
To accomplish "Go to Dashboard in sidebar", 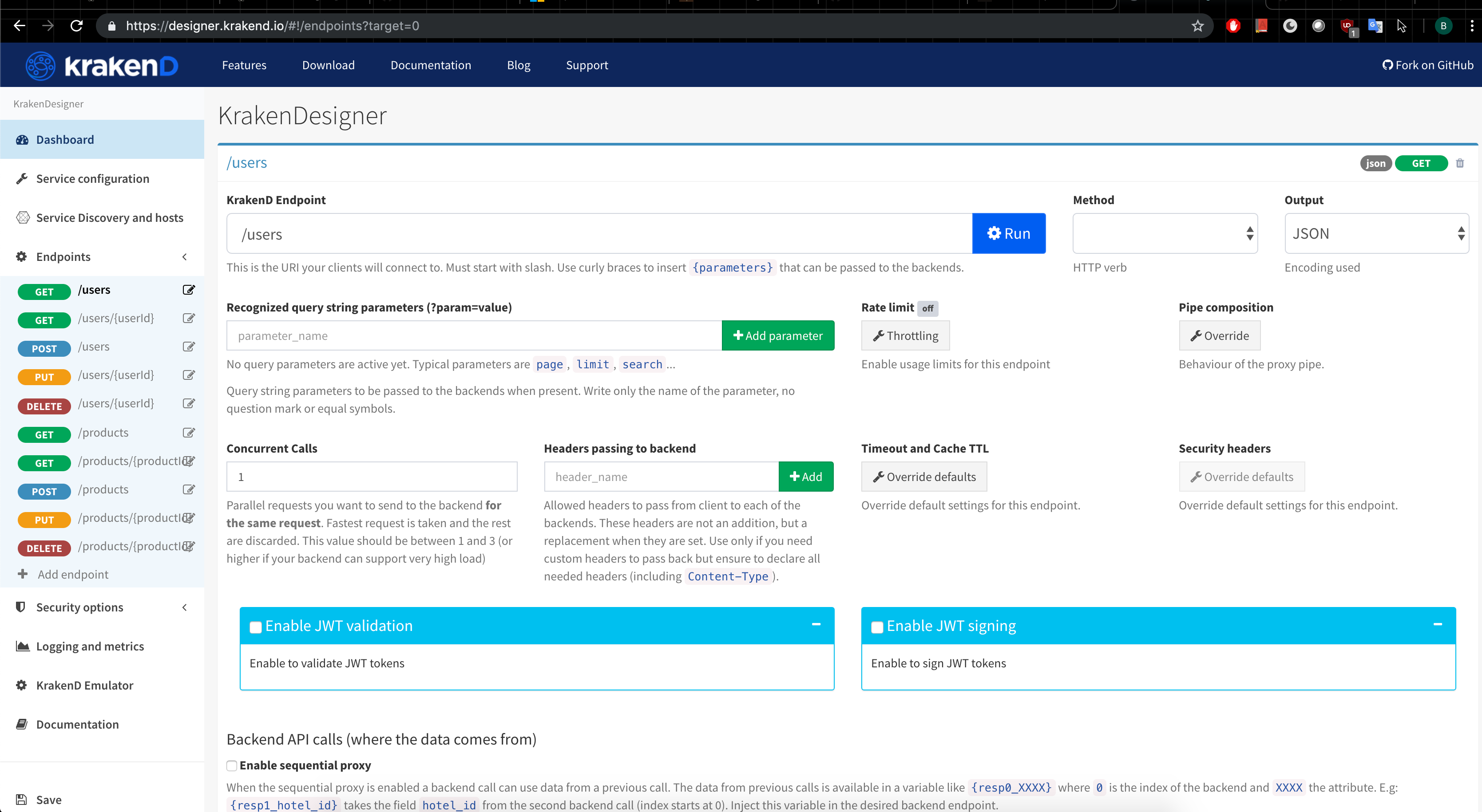I will pos(102,140).
